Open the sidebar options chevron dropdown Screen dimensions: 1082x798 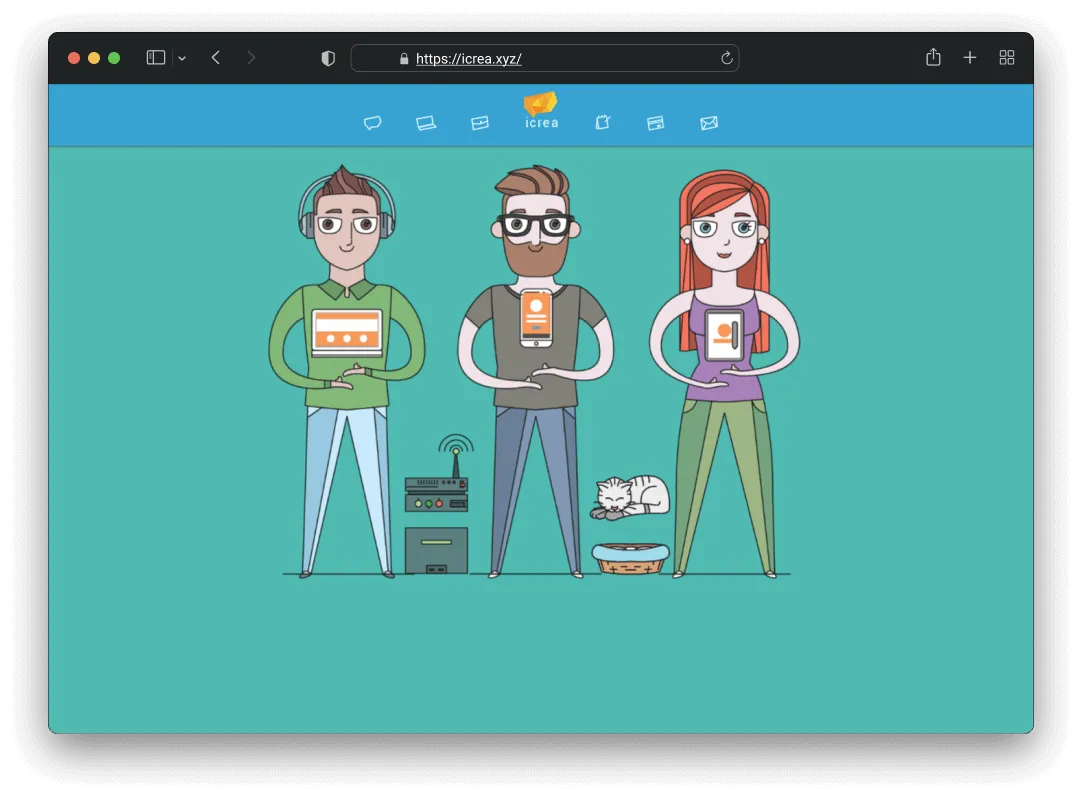(182, 58)
